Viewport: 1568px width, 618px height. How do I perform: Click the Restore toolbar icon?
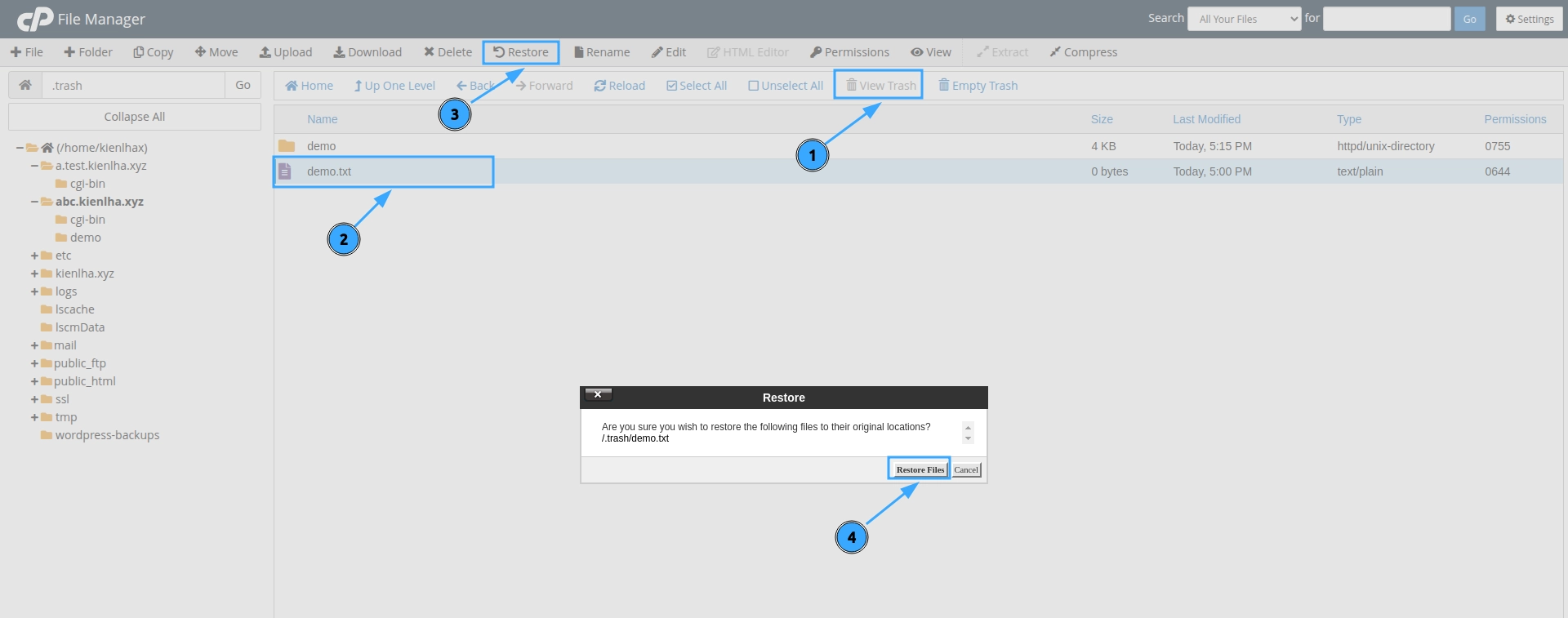pos(499,52)
